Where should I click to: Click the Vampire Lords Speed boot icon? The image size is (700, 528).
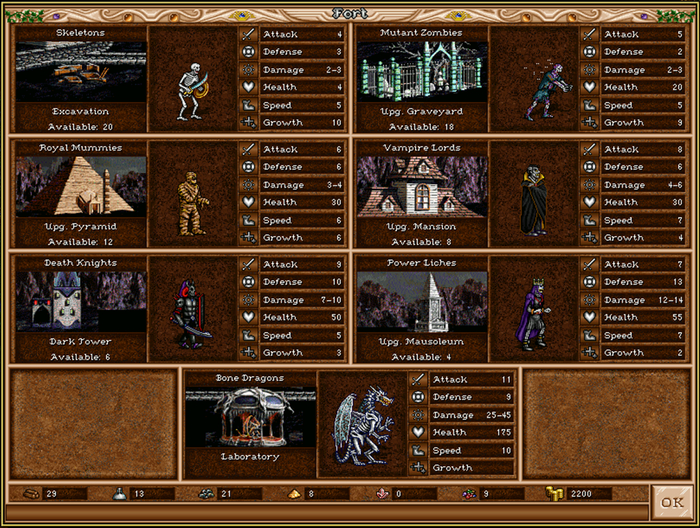(x=589, y=220)
